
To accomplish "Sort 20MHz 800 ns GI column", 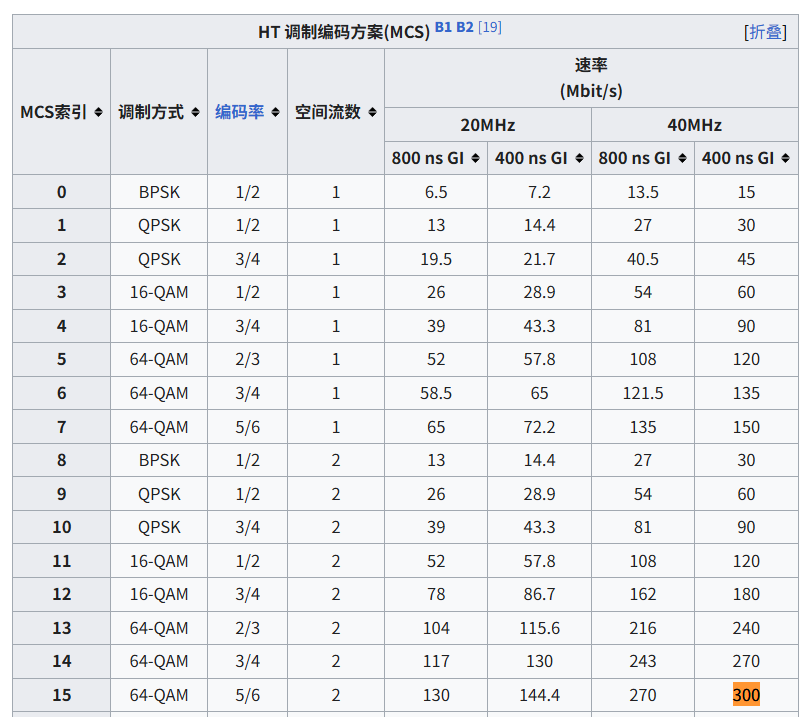I will (x=475, y=158).
